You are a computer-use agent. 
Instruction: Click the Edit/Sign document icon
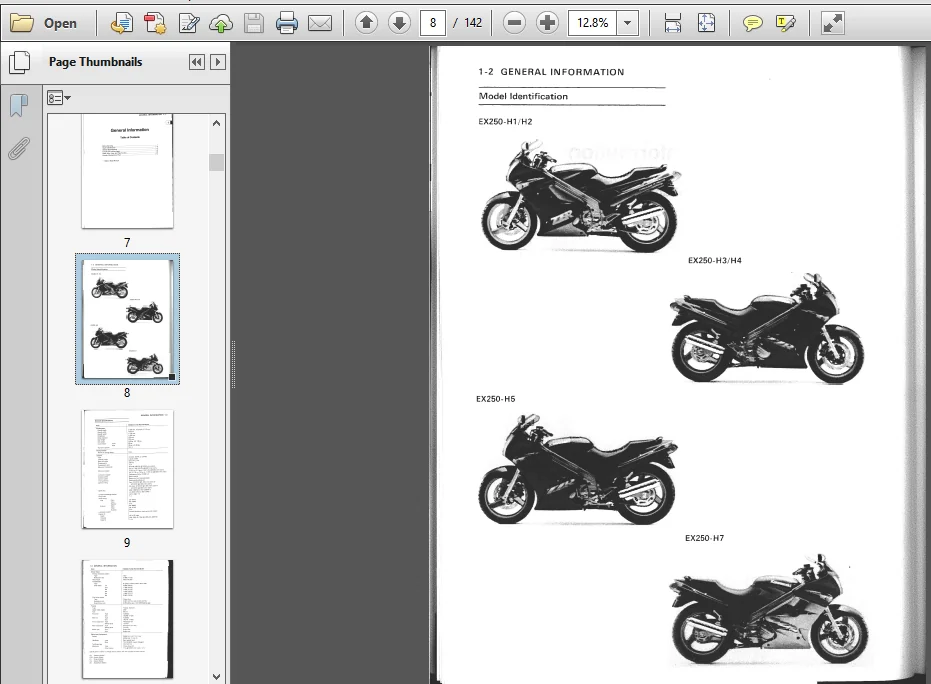[x=189, y=23]
